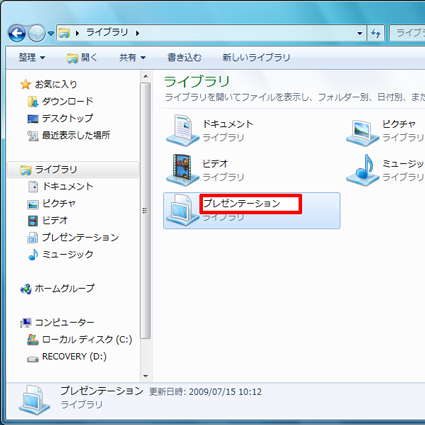Click the refresh icon beside address bar
This screenshot has height=425, width=425.
click(376, 33)
